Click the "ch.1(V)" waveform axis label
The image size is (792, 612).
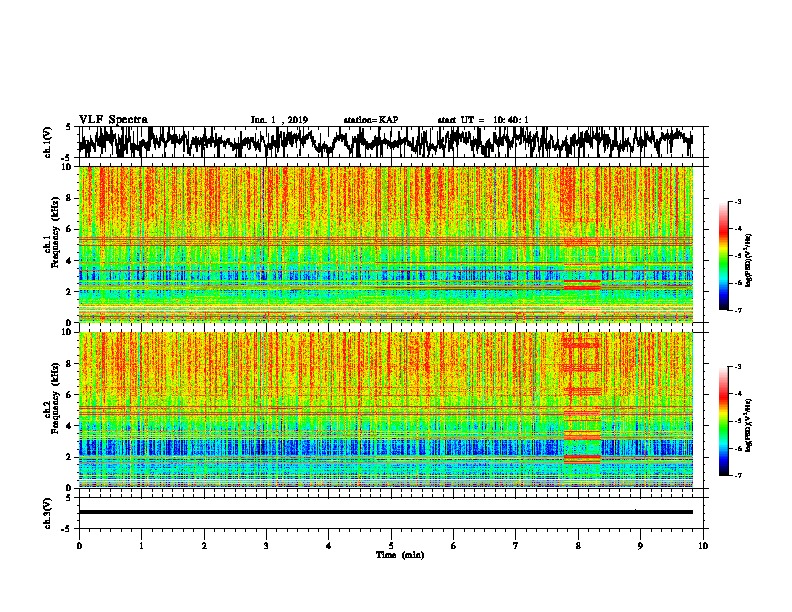point(48,142)
